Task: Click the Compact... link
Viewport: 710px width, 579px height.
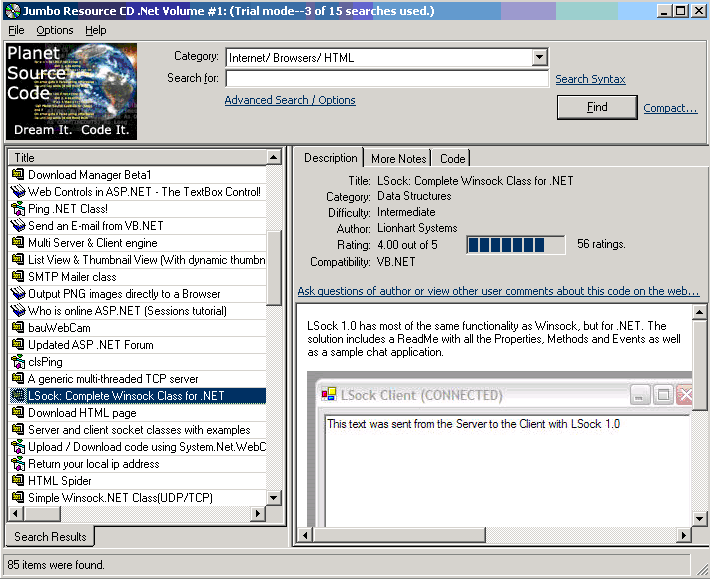Action: pos(670,108)
